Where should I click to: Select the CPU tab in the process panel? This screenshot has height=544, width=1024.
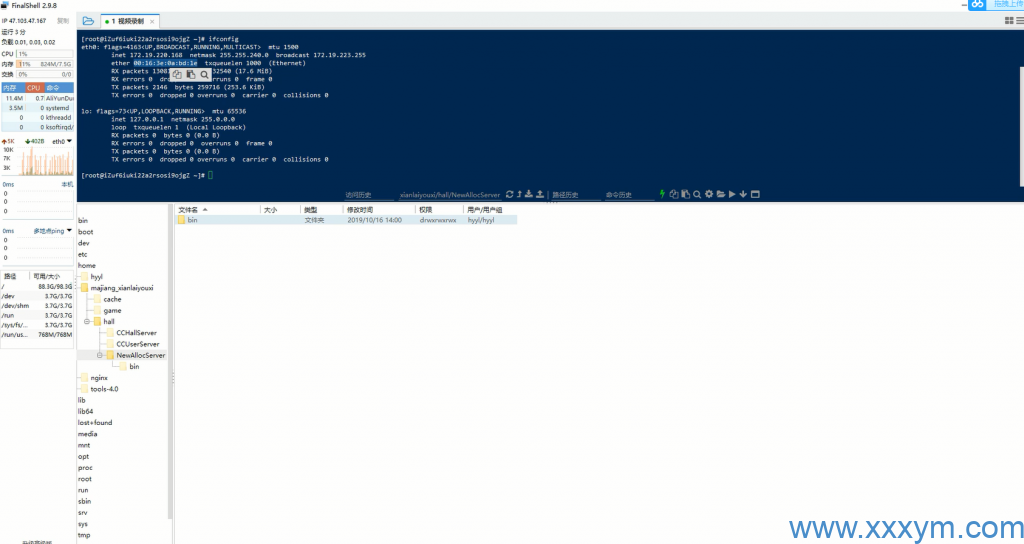point(33,88)
